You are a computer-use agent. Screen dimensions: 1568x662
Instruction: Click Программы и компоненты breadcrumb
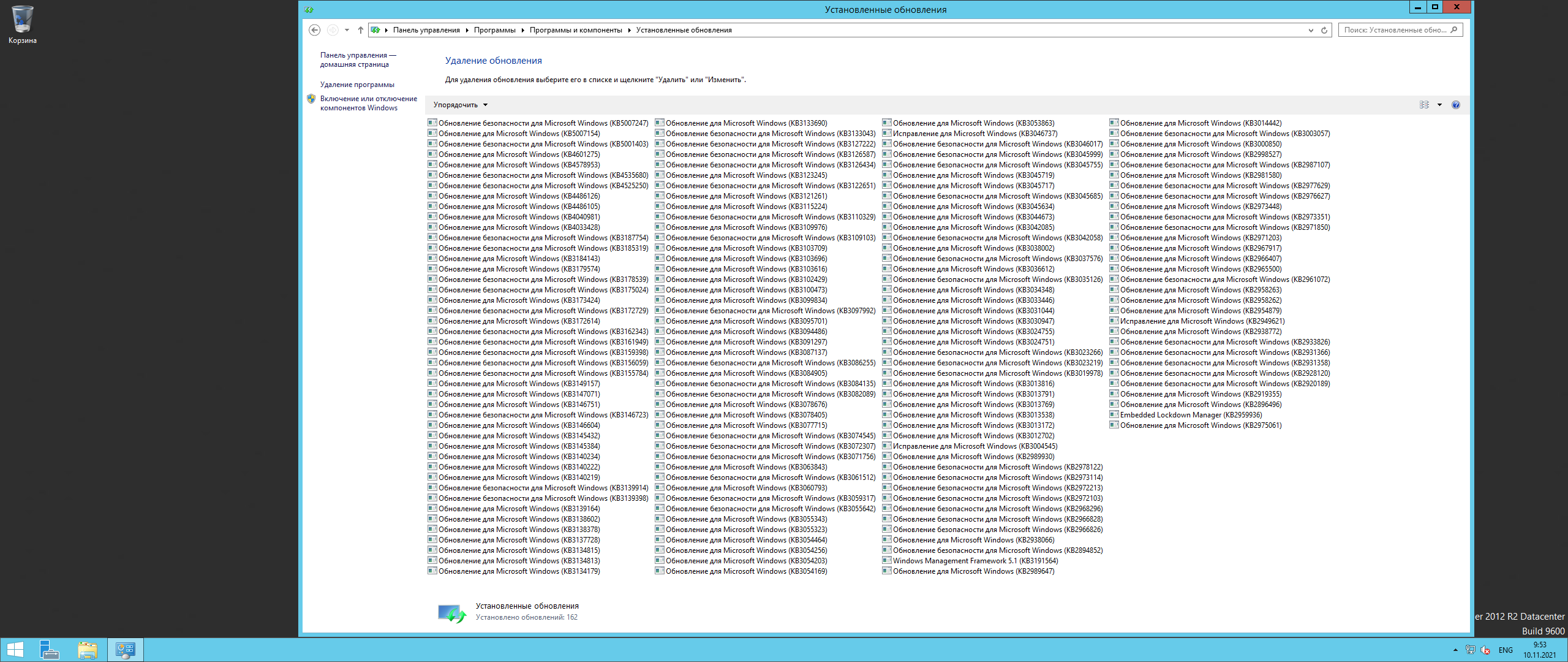[576, 30]
